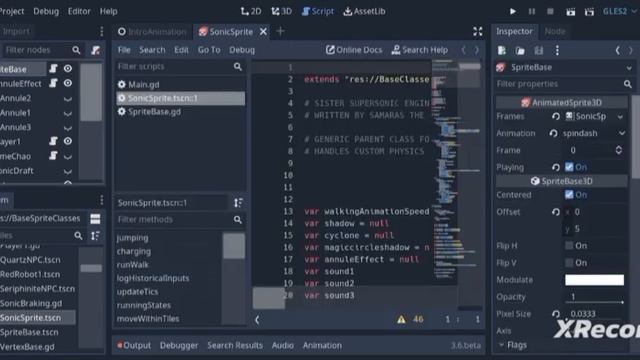Save the edited resource in Inspector

tap(539, 50)
